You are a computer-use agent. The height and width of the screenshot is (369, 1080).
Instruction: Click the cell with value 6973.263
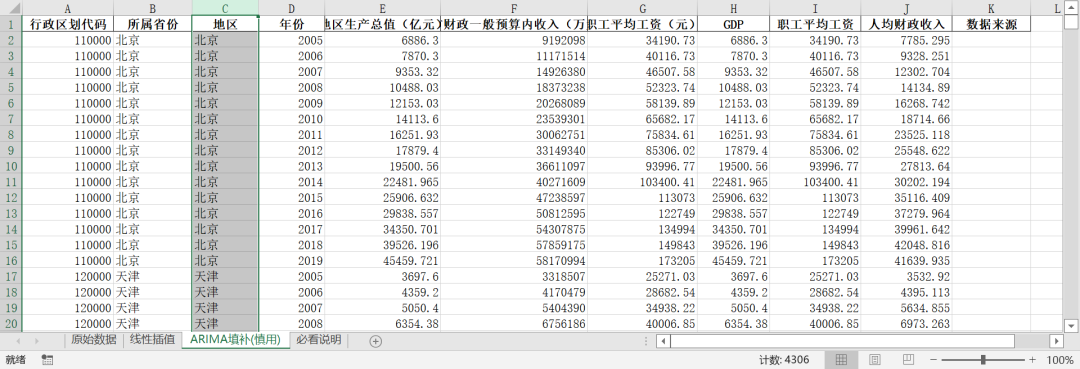pyautogui.click(x=907, y=324)
